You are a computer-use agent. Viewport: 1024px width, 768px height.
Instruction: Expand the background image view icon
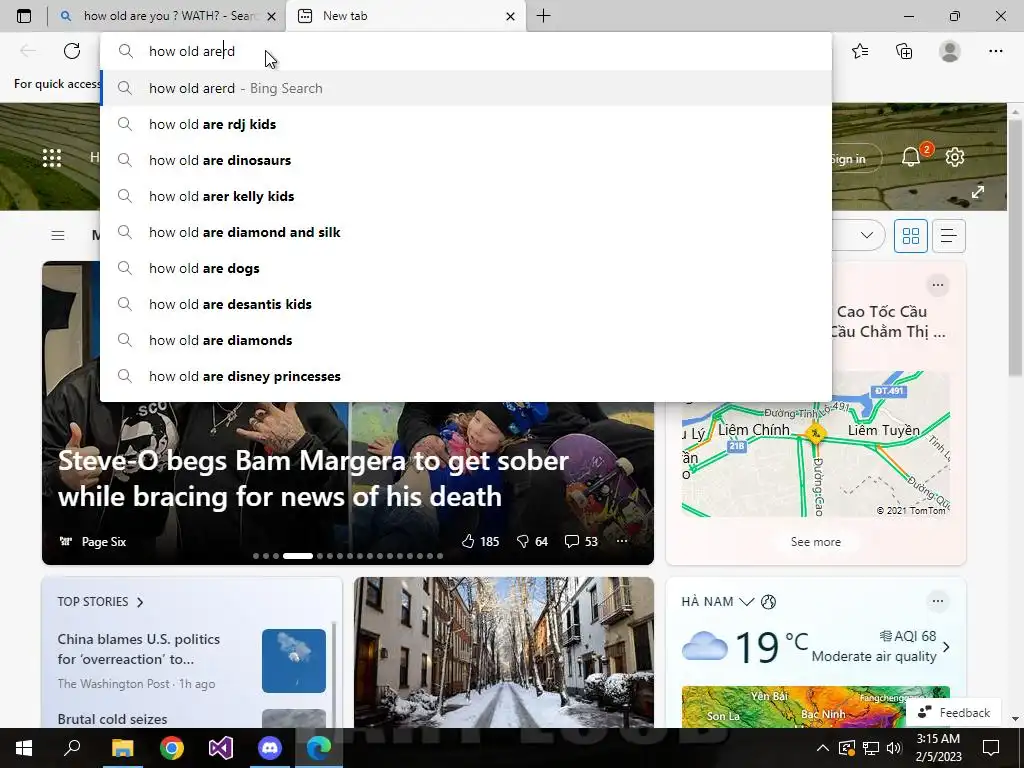[x=978, y=192]
